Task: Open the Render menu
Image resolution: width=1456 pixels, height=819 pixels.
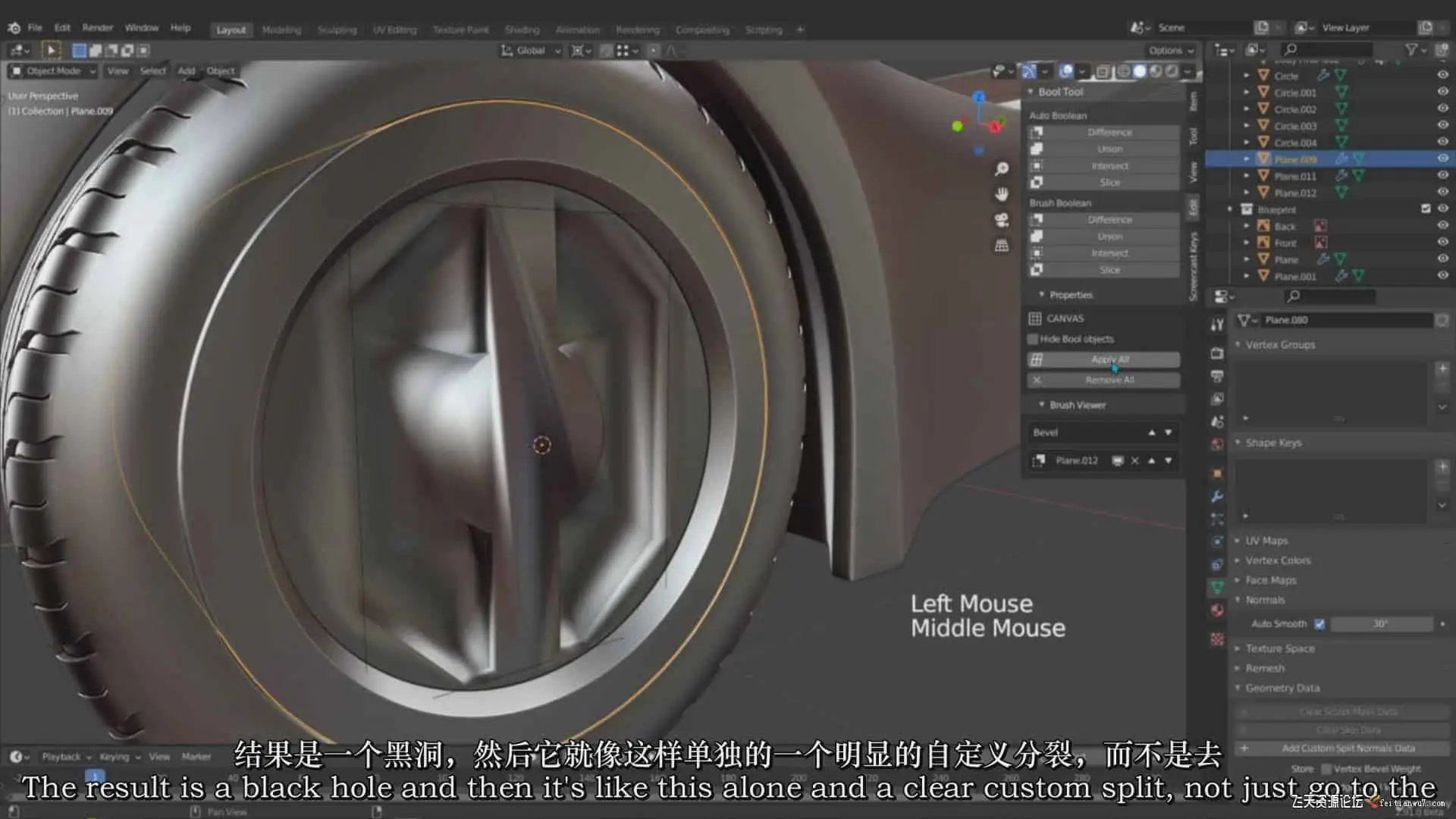Action: click(x=97, y=27)
